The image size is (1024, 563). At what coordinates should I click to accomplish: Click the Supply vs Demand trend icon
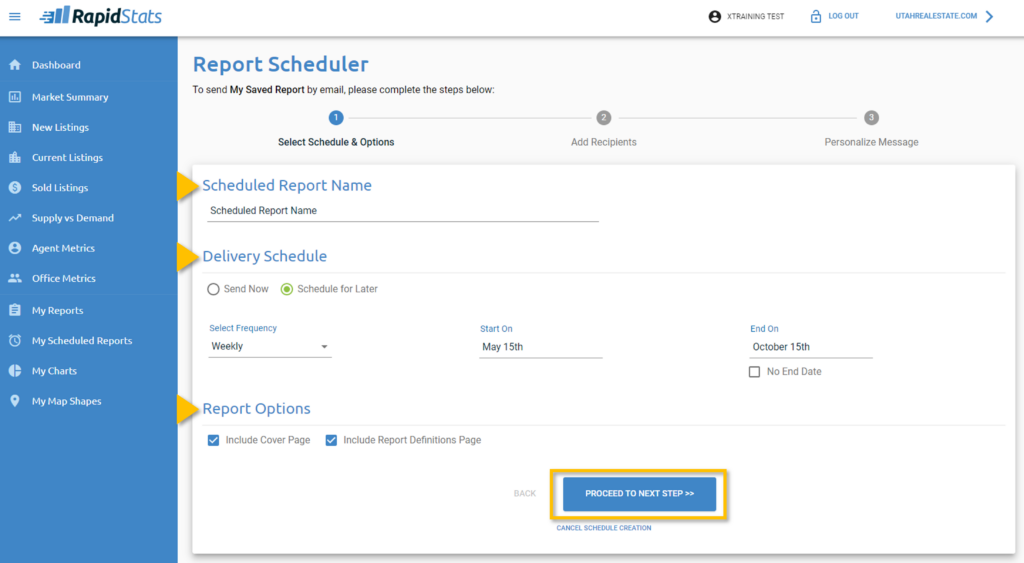coord(15,218)
